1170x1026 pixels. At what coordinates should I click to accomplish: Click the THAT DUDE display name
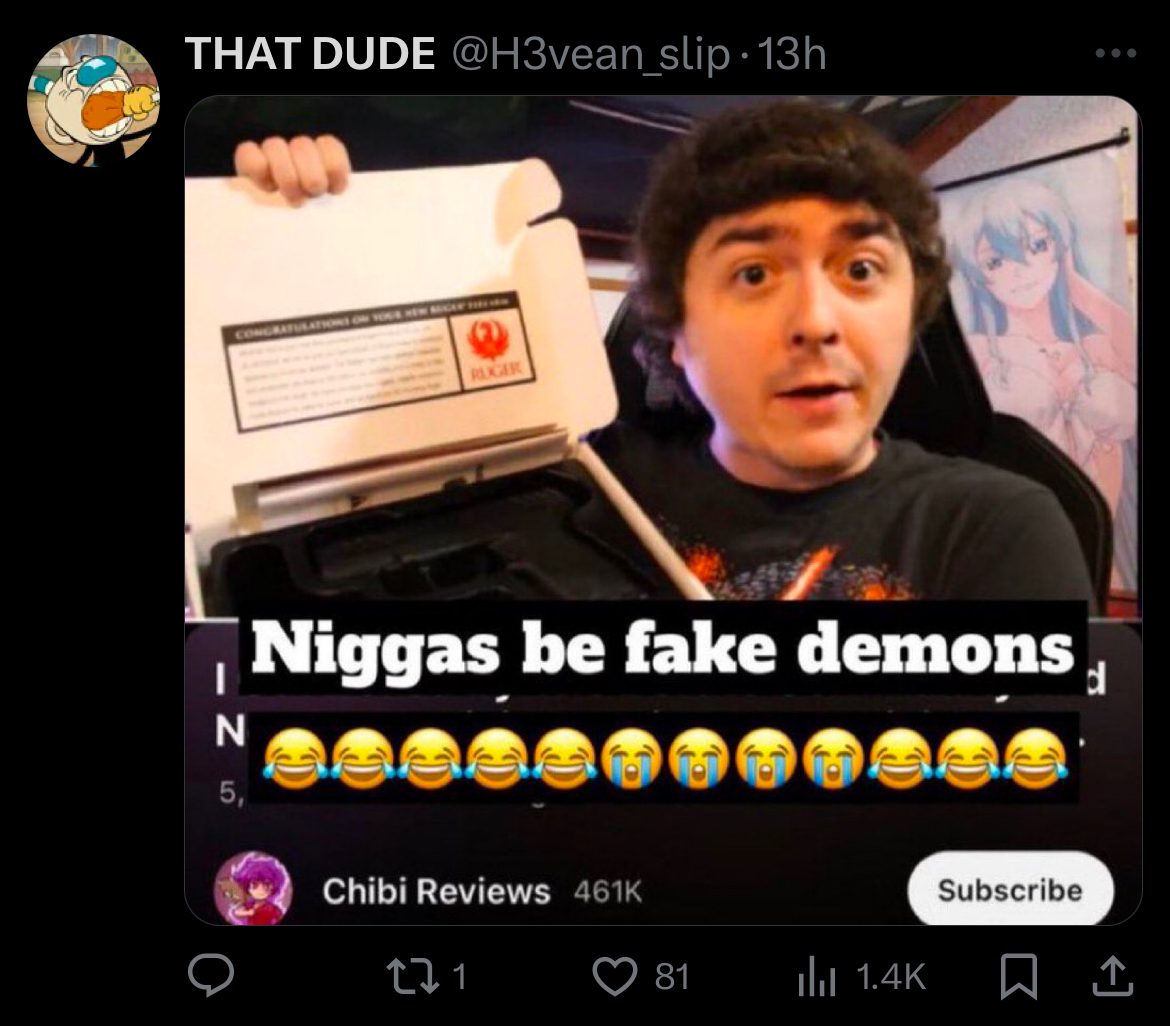pyautogui.click(x=310, y=54)
